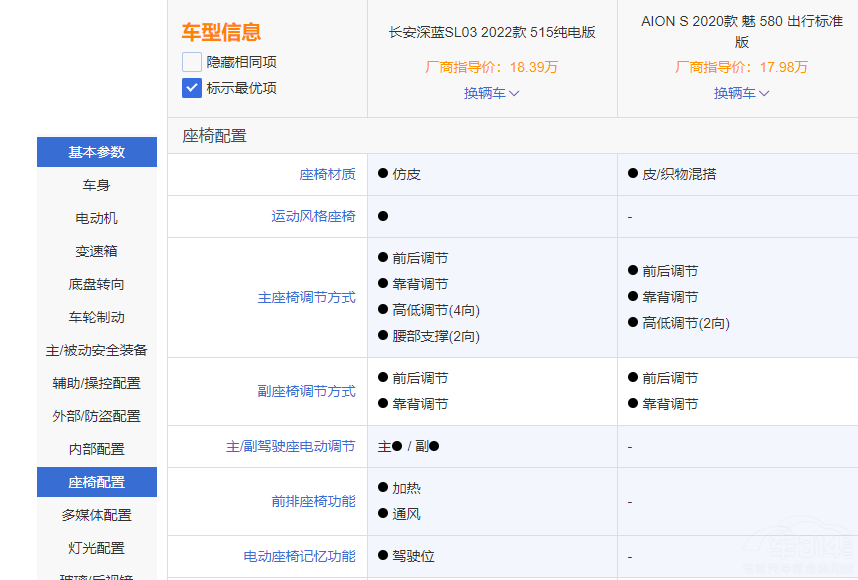Viewport: 858px width, 580px height.
Task: Select 主/被动安全装备 in the sidebar
Action: [96, 349]
